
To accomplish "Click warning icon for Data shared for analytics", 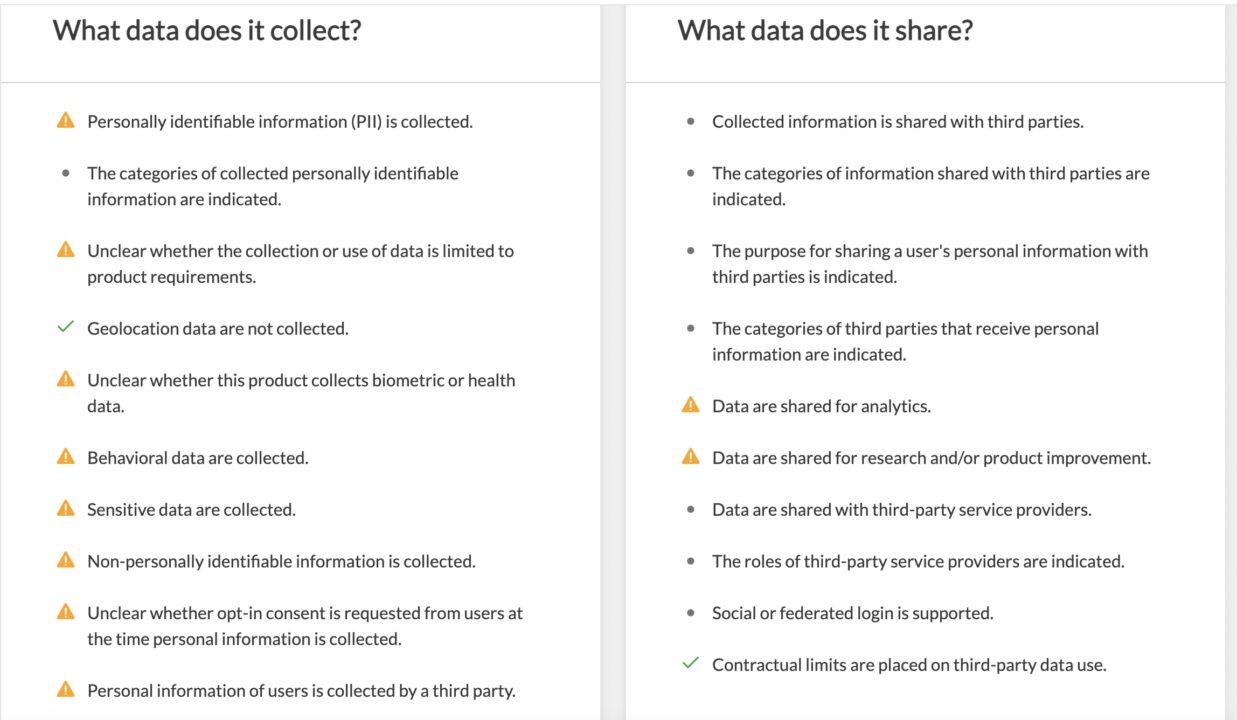I will click(690, 405).
